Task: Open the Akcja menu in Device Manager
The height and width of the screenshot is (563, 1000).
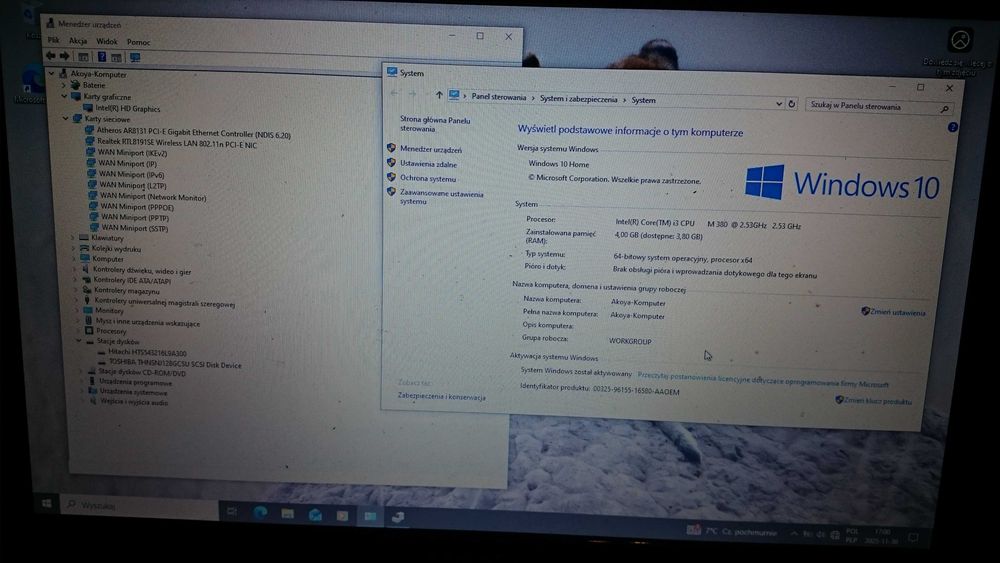Action: click(78, 41)
